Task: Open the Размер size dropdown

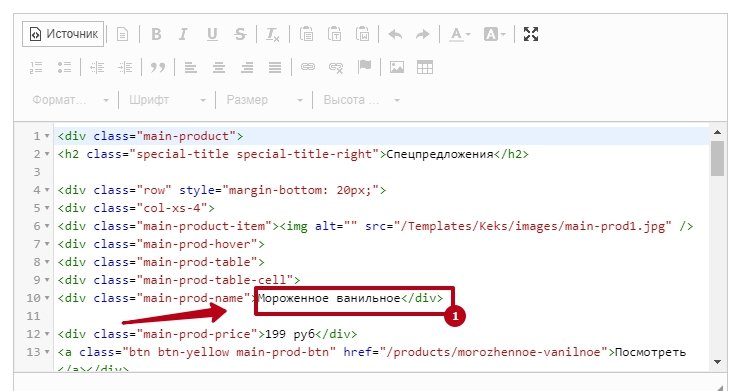Action: (x=264, y=100)
